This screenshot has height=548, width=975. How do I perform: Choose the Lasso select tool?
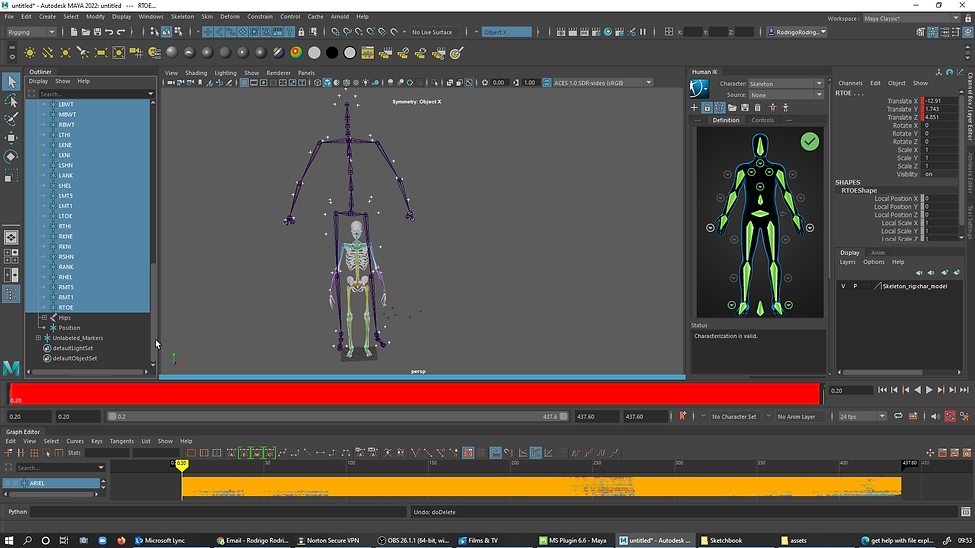[11, 100]
